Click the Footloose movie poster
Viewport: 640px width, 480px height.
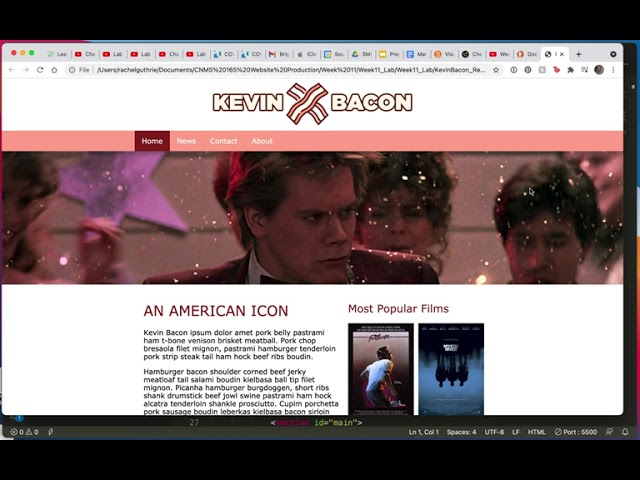381,369
